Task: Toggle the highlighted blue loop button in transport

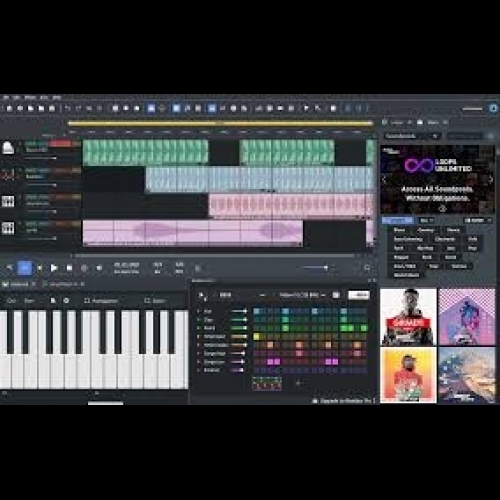Action: pos(25,268)
